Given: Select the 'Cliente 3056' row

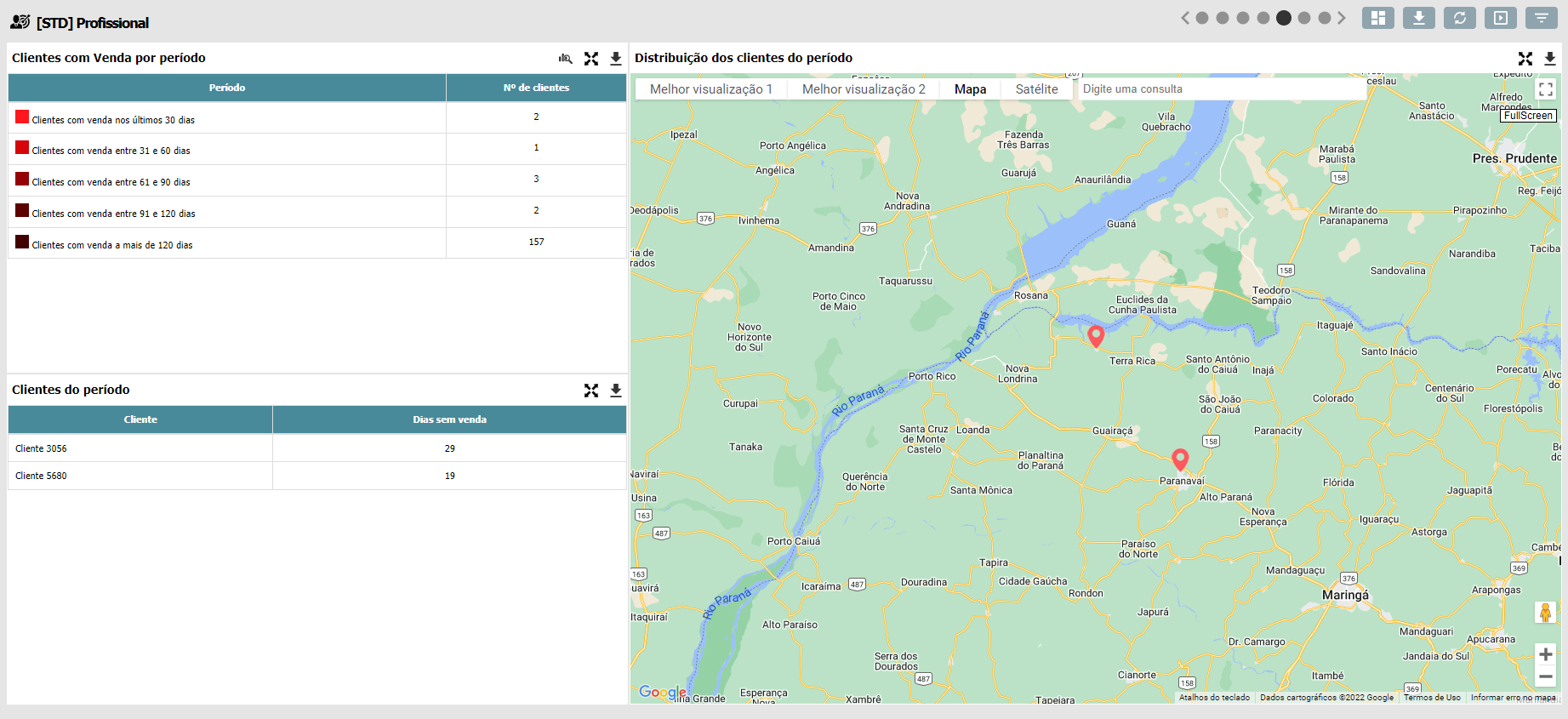Looking at the screenshot, I should (317, 448).
